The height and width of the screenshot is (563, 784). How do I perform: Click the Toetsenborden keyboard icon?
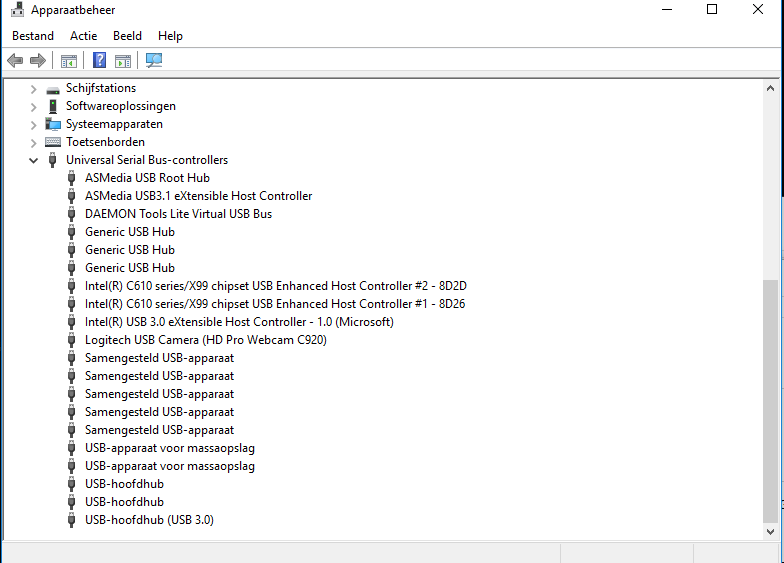(x=52, y=142)
